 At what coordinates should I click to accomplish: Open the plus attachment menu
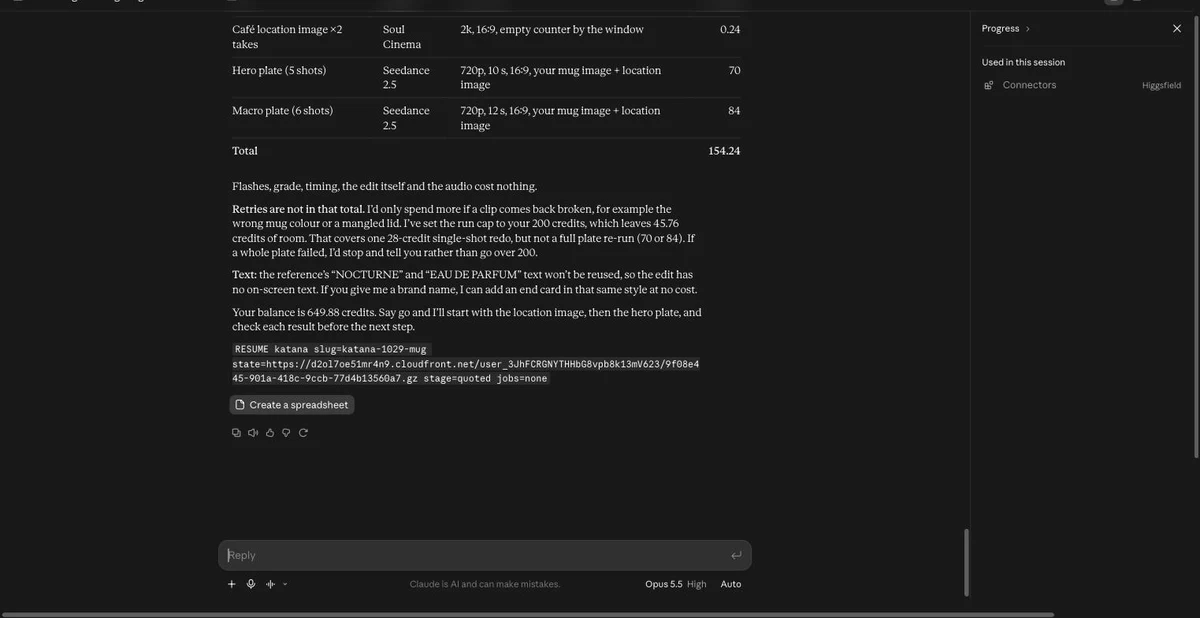click(232, 584)
